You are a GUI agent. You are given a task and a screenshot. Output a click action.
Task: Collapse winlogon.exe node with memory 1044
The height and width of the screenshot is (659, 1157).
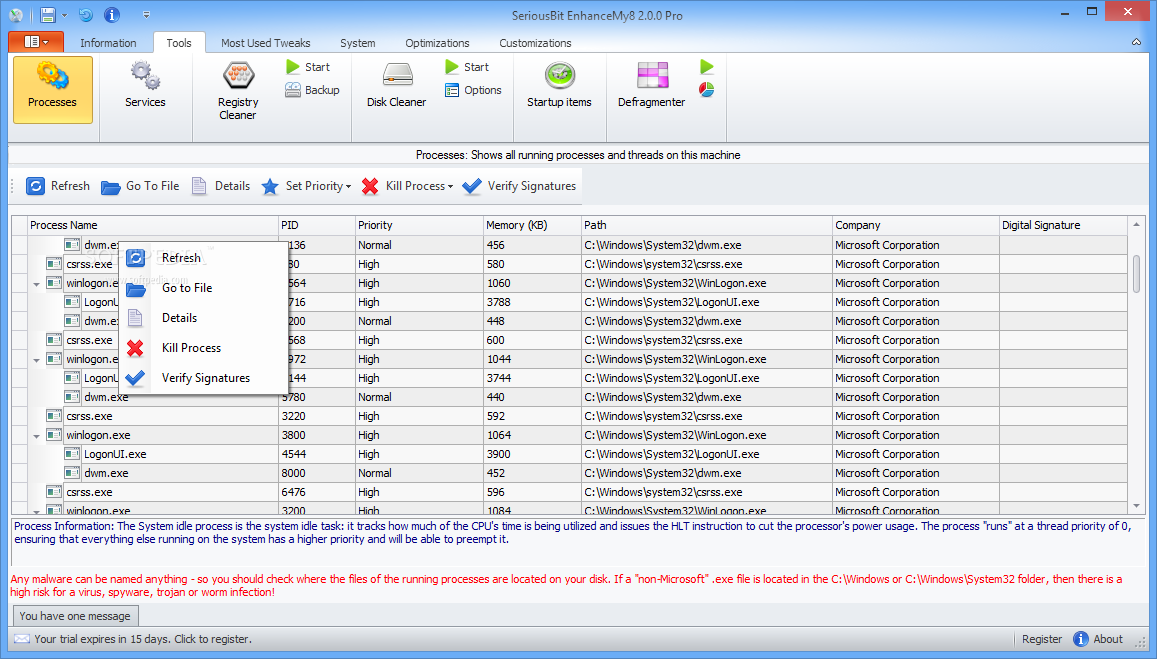click(x=36, y=360)
